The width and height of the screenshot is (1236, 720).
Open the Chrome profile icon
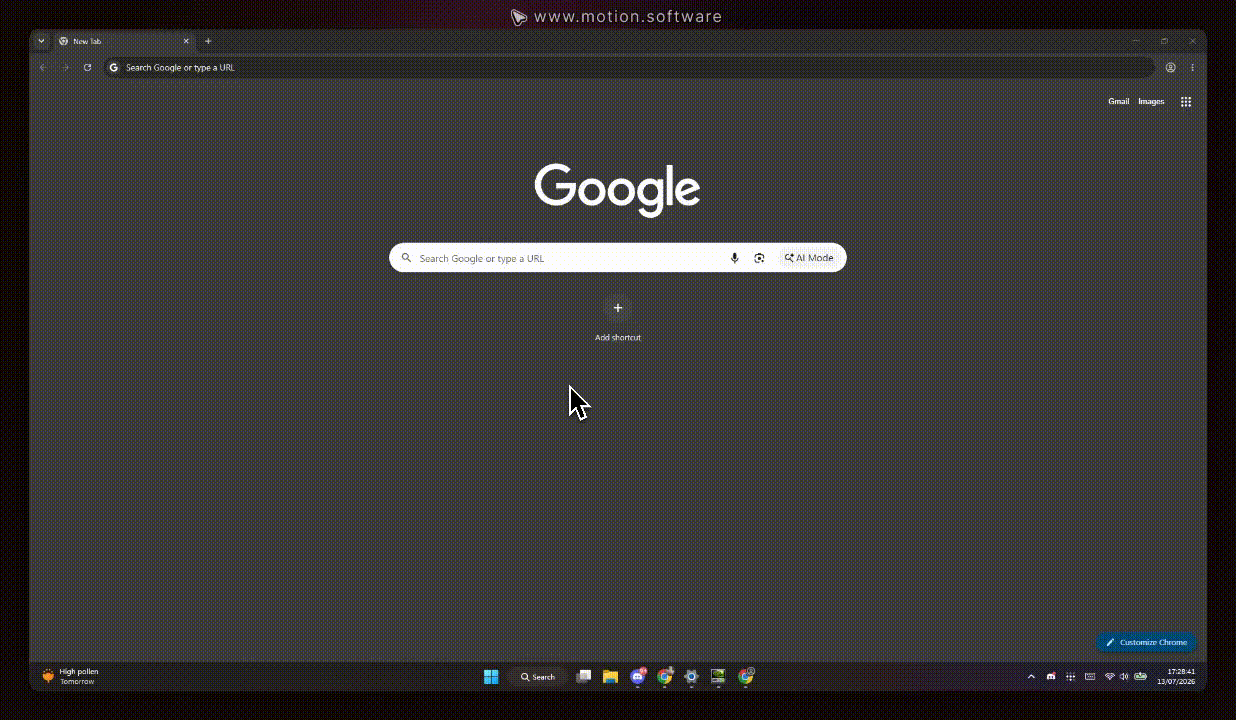coord(1170,67)
